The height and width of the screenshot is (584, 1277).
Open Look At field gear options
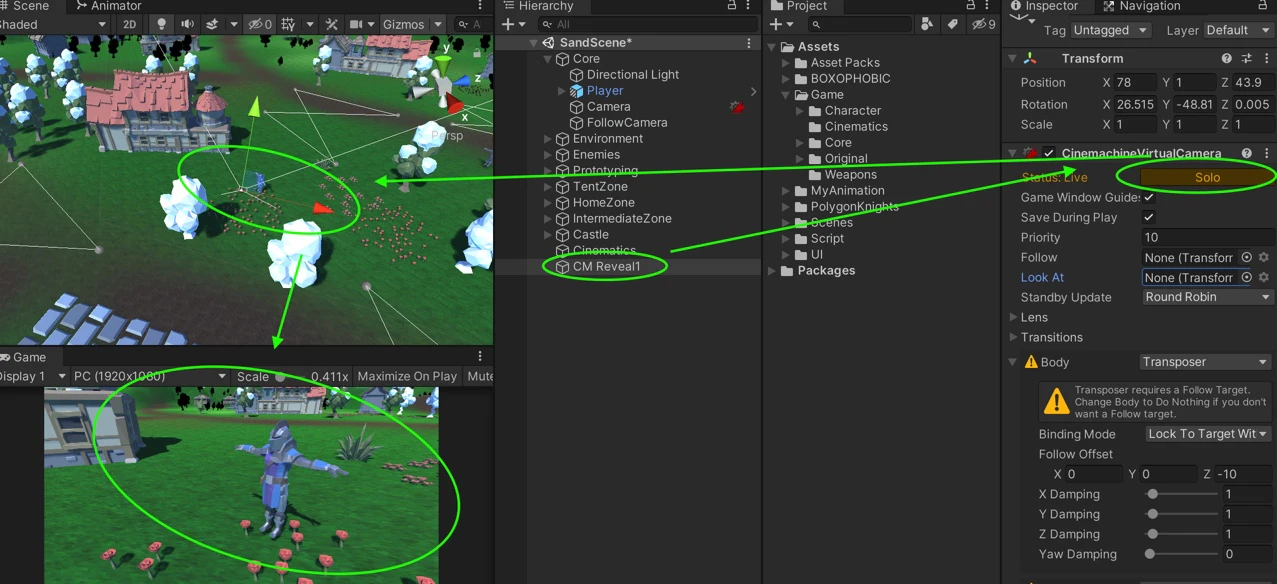tap(1264, 277)
